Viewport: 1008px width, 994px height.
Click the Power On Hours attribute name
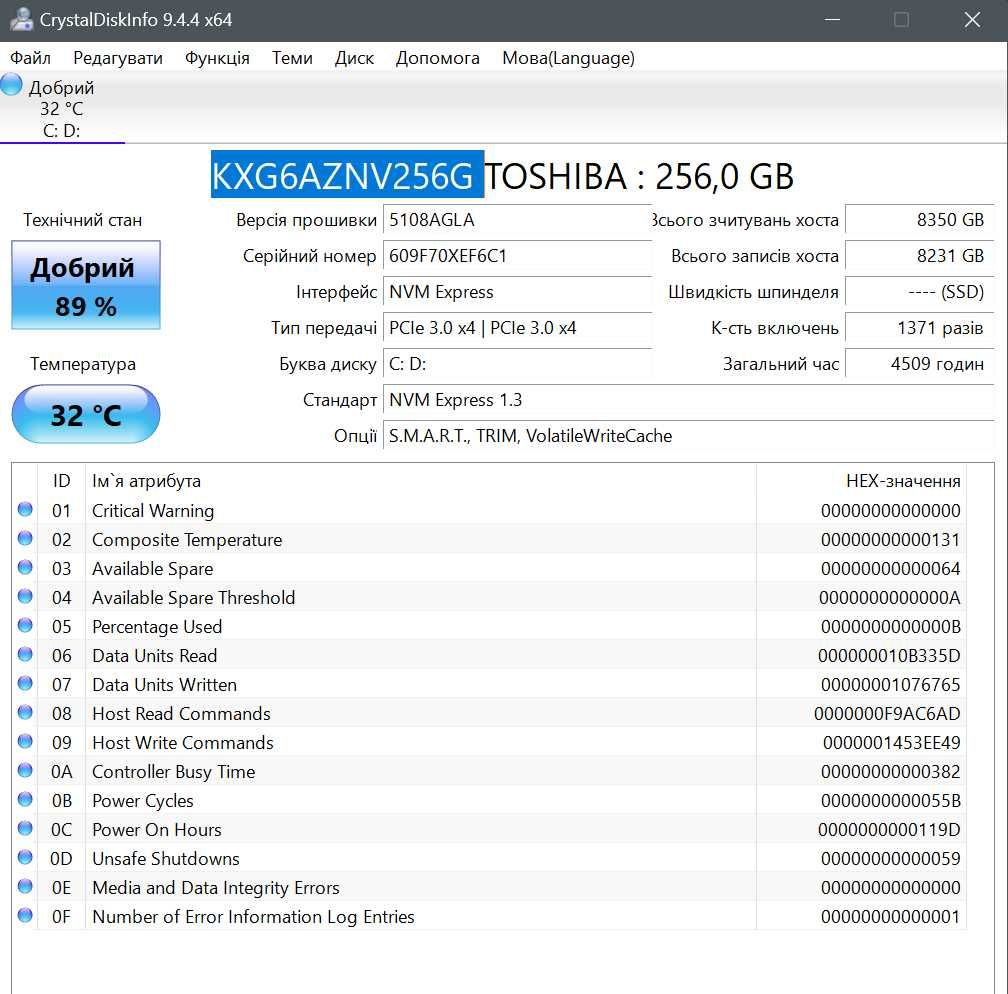pos(157,829)
